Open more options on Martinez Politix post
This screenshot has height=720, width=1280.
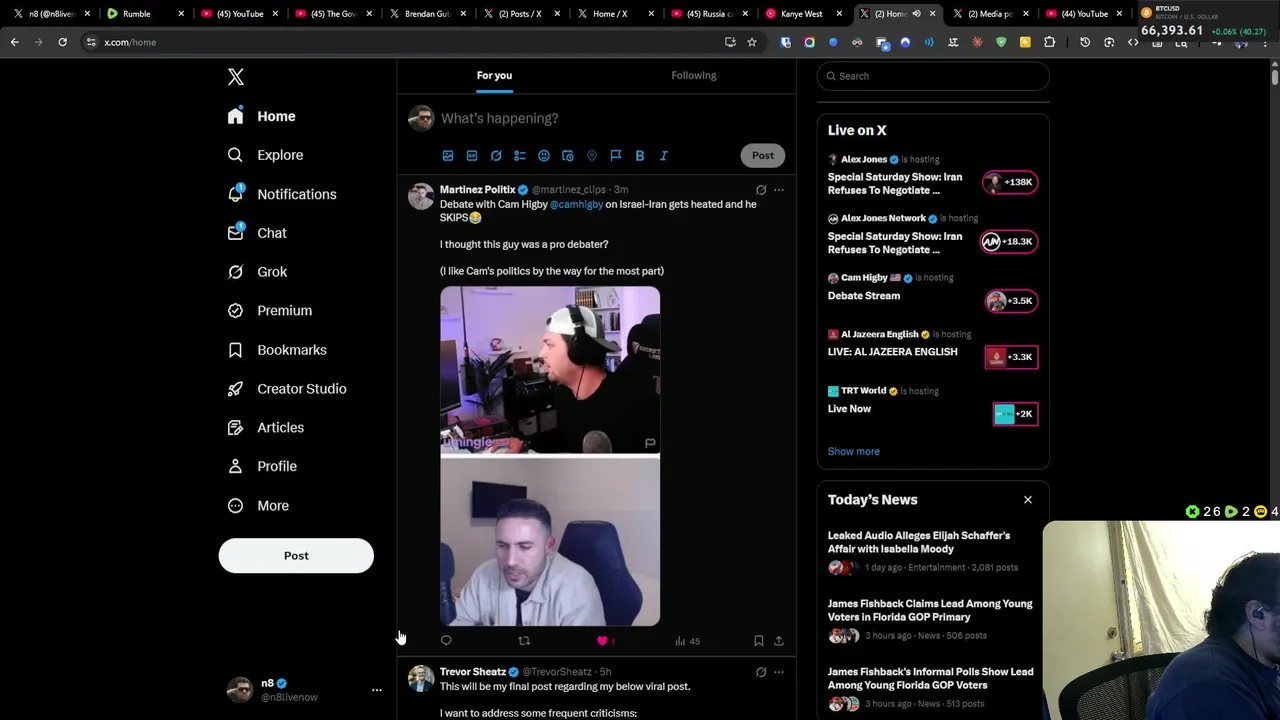tap(779, 190)
